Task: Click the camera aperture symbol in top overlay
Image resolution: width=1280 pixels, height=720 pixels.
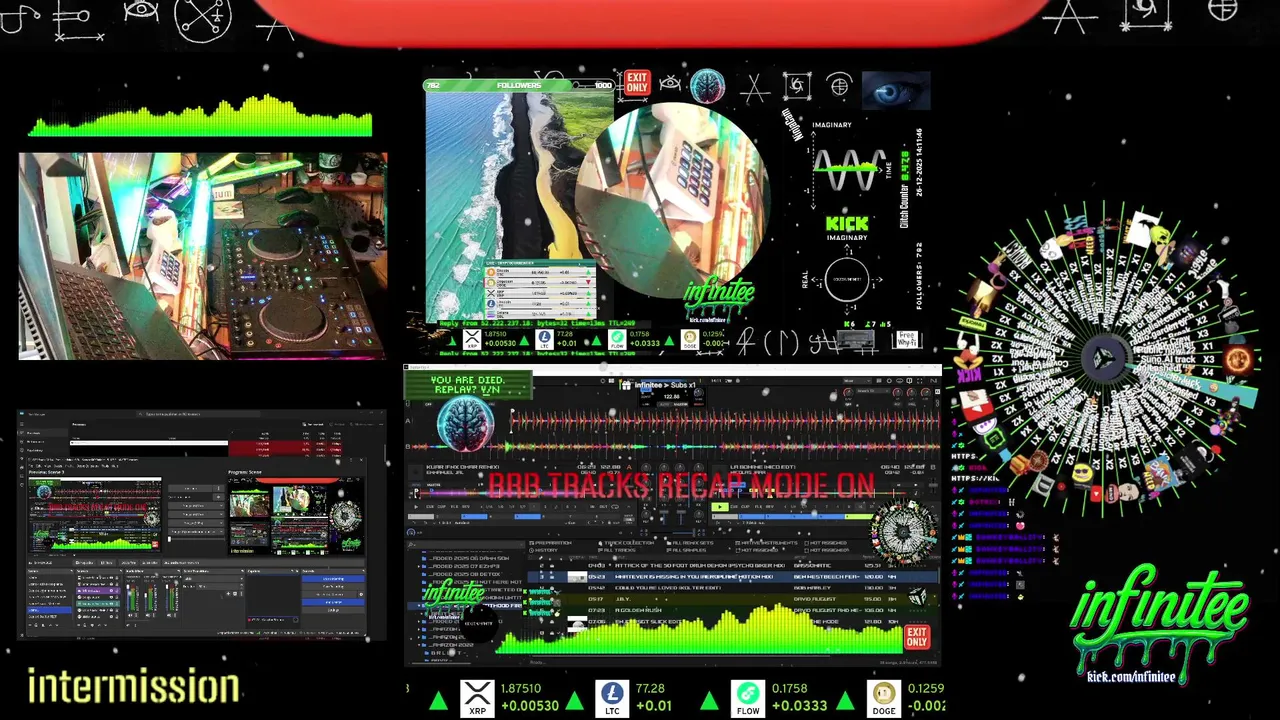Action: (797, 87)
